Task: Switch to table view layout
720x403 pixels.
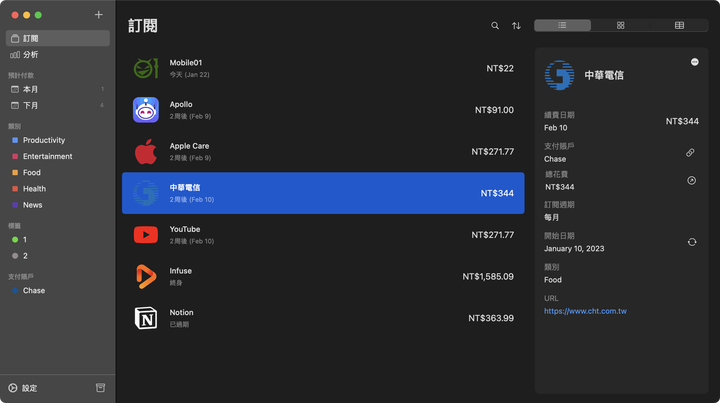Action: click(x=679, y=25)
